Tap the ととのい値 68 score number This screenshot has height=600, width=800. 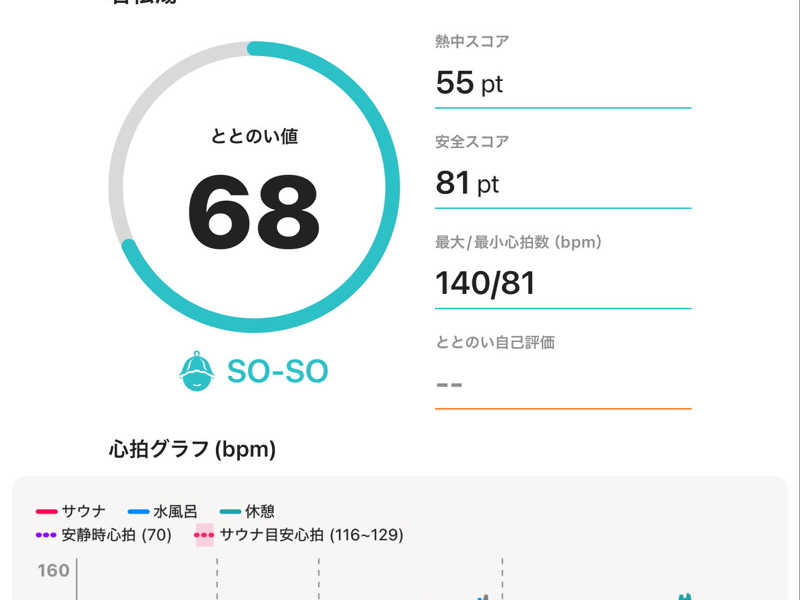click(x=254, y=212)
